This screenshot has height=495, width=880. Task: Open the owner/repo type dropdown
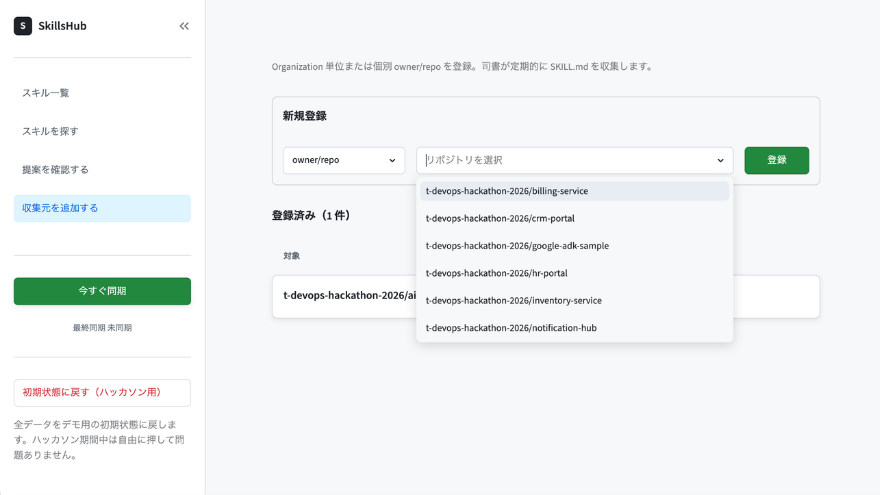(344, 161)
